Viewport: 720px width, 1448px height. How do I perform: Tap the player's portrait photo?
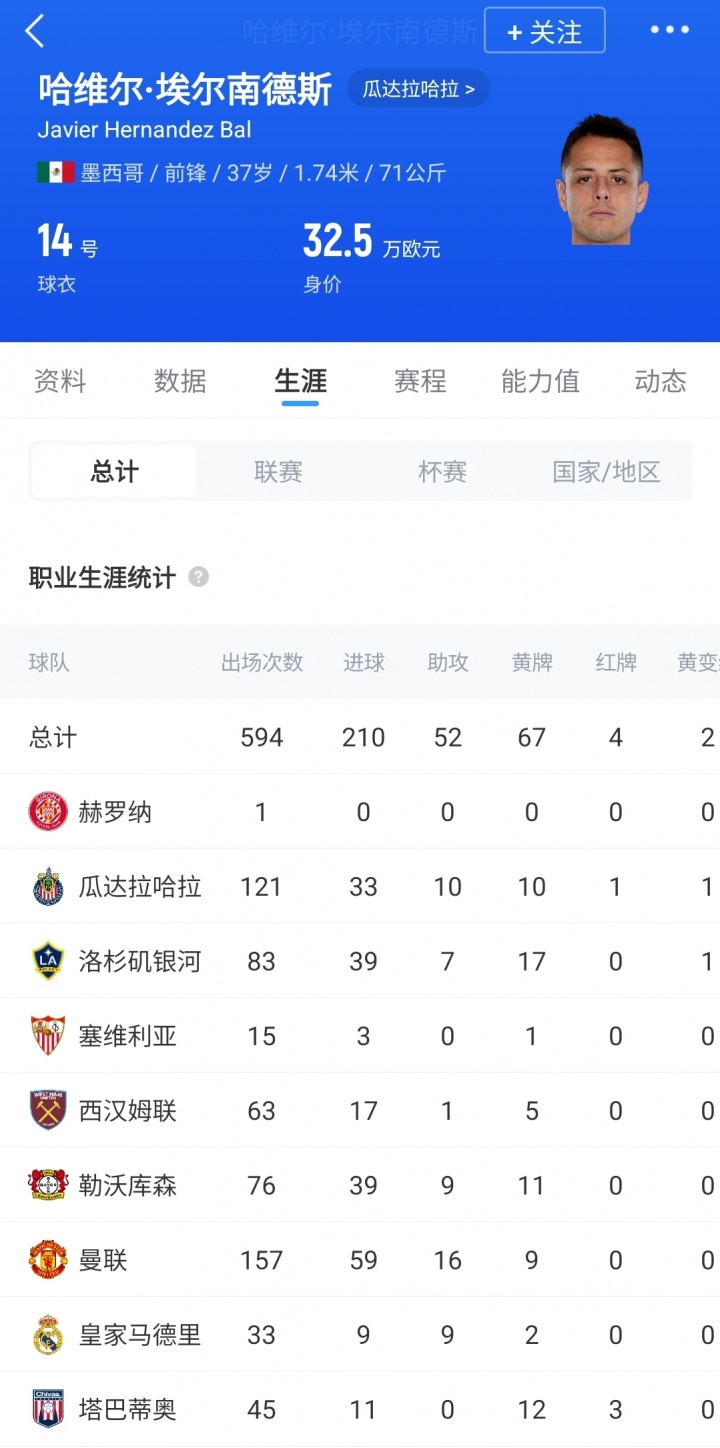pyautogui.click(x=602, y=182)
